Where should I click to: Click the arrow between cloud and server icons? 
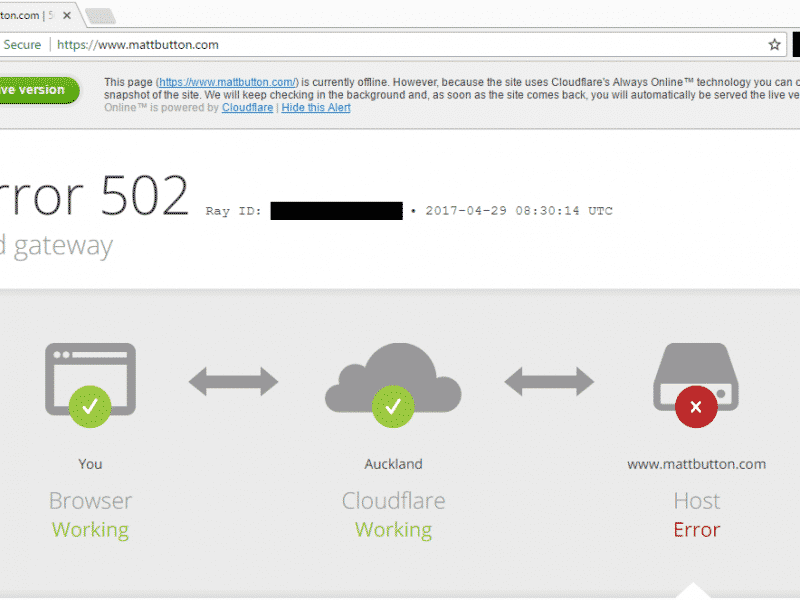549,381
